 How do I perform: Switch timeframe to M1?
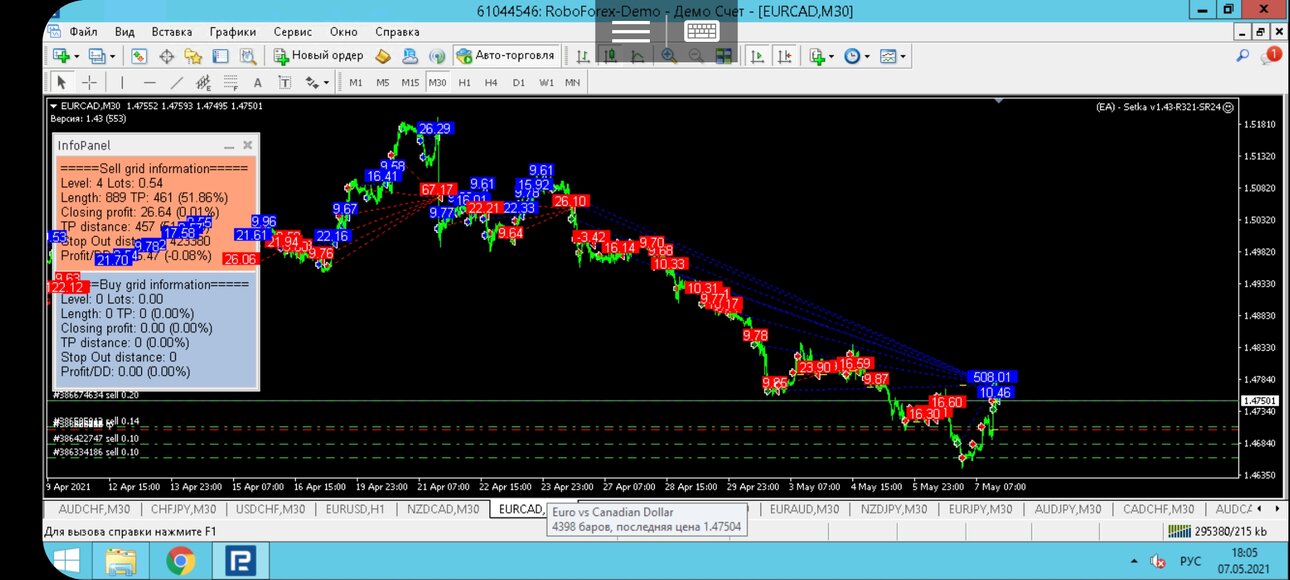(356, 82)
